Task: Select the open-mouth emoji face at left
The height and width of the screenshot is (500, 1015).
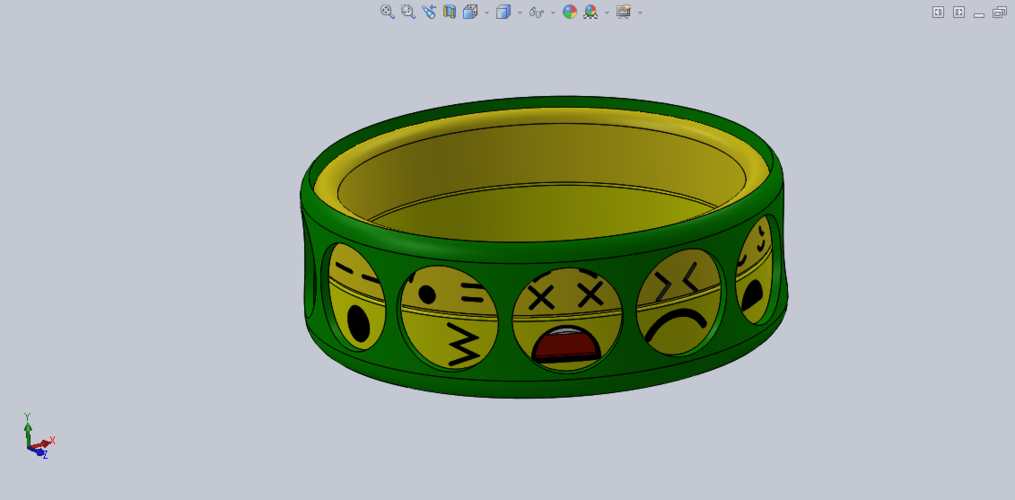Action: pos(357,297)
